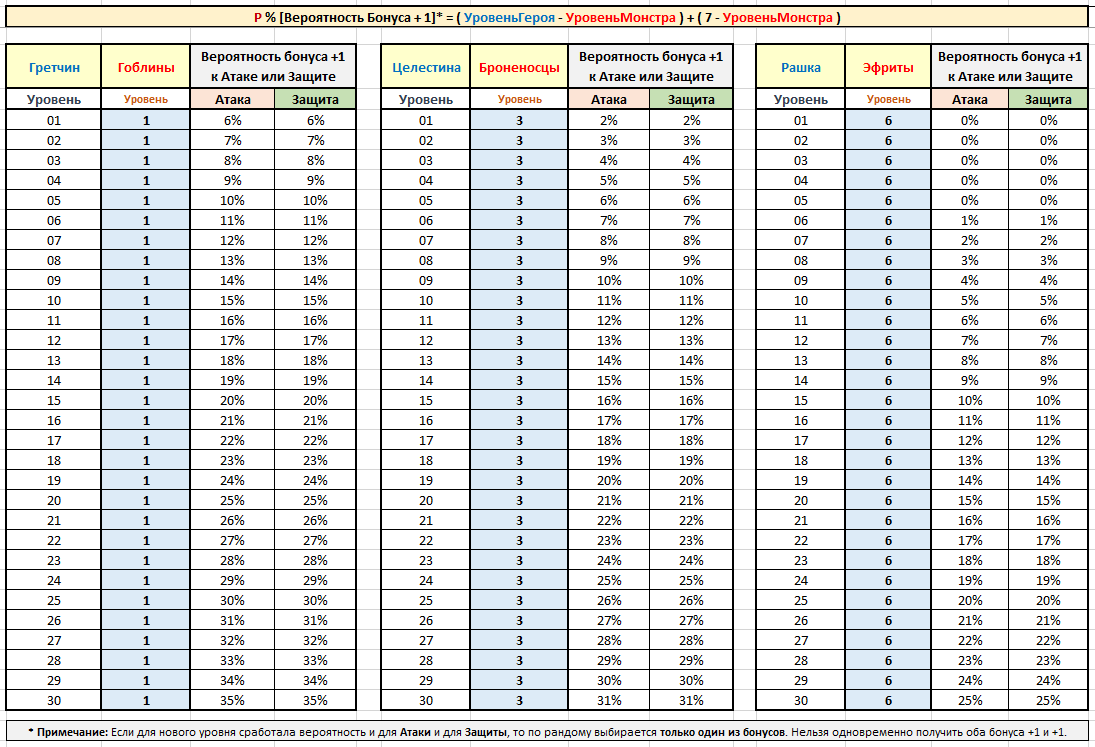Select the Защита column header in Броненосцы table
Viewport: 1095px width, 747px height.
[x=691, y=99]
